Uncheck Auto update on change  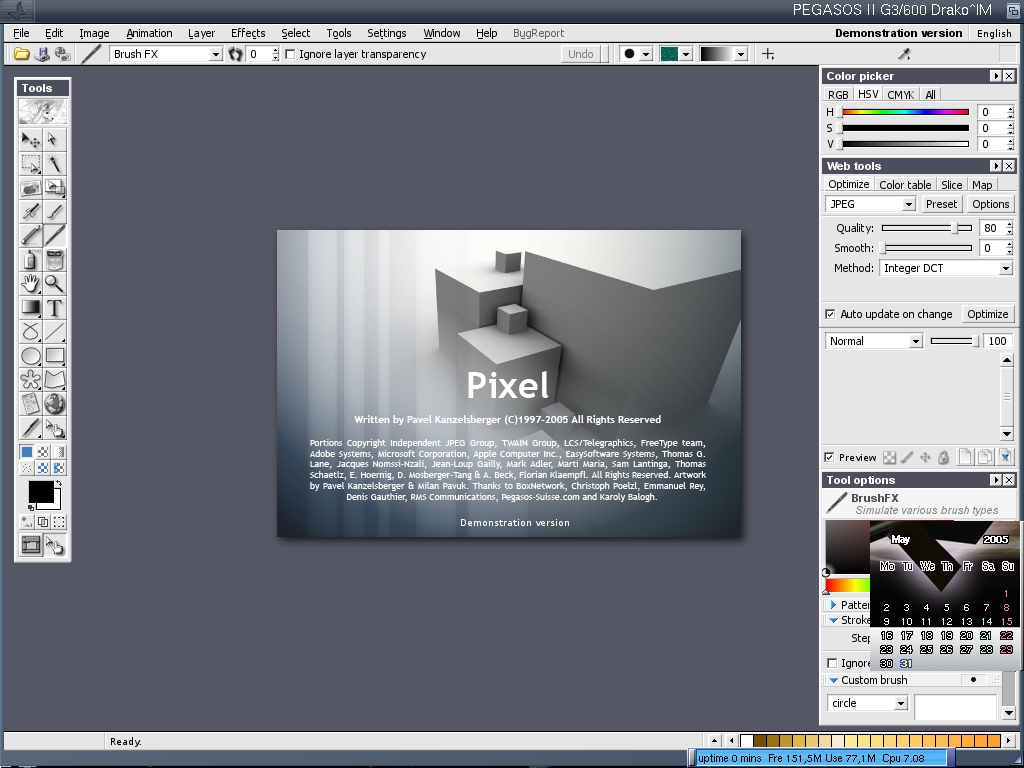point(830,314)
